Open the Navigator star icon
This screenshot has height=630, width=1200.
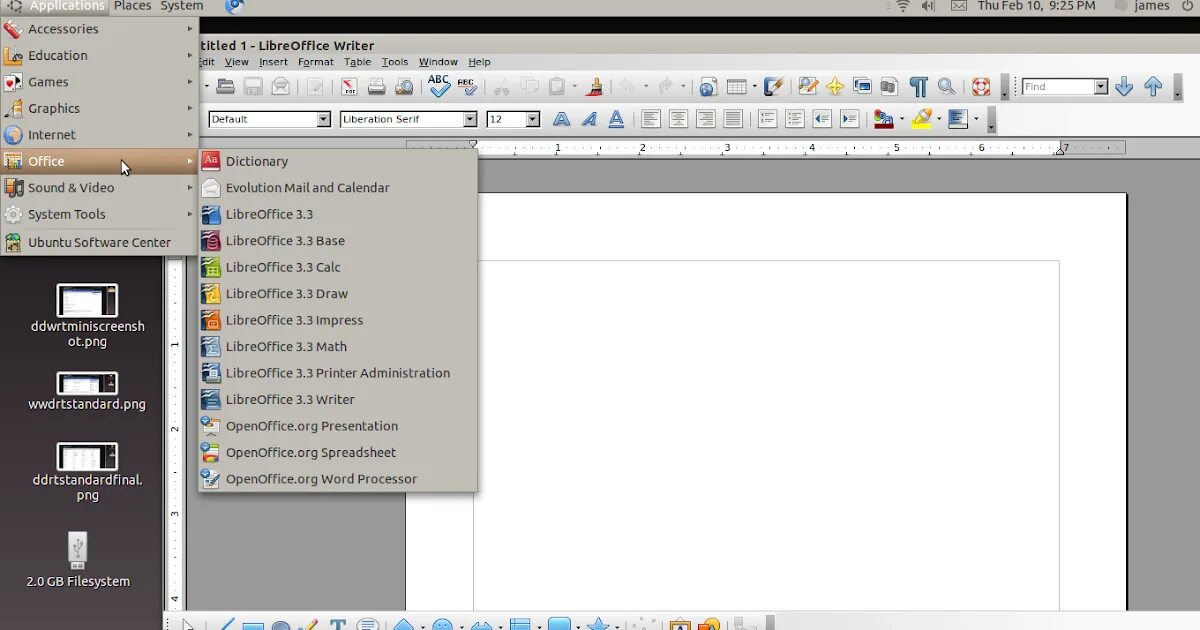835,87
